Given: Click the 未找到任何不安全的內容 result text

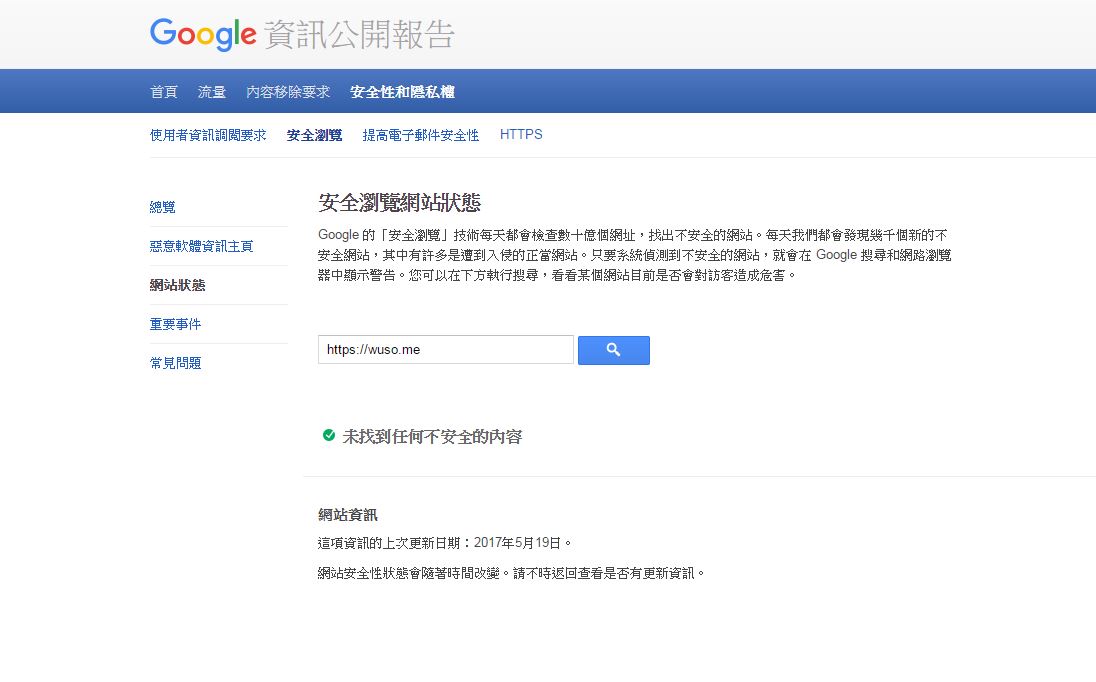Looking at the screenshot, I should point(432,437).
